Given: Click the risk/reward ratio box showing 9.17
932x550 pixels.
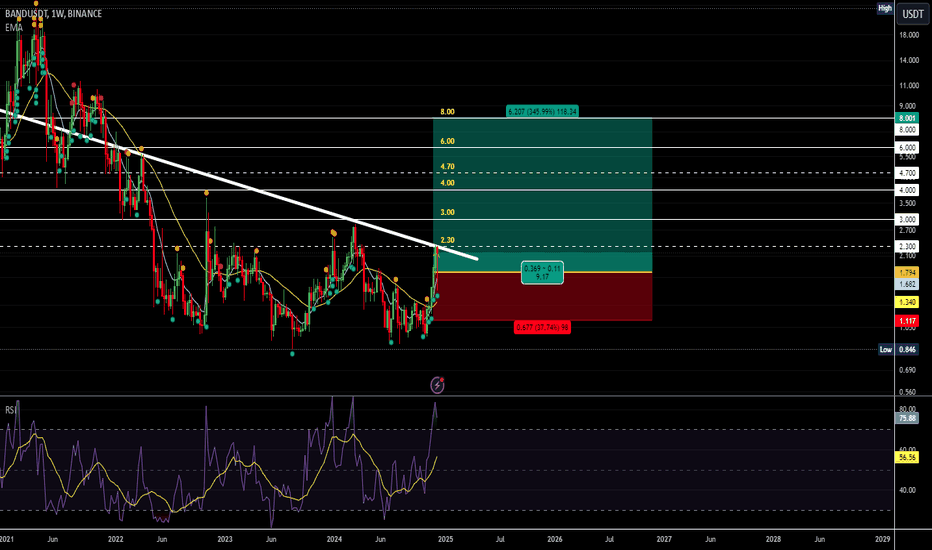Looking at the screenshot, I should 542,272.
